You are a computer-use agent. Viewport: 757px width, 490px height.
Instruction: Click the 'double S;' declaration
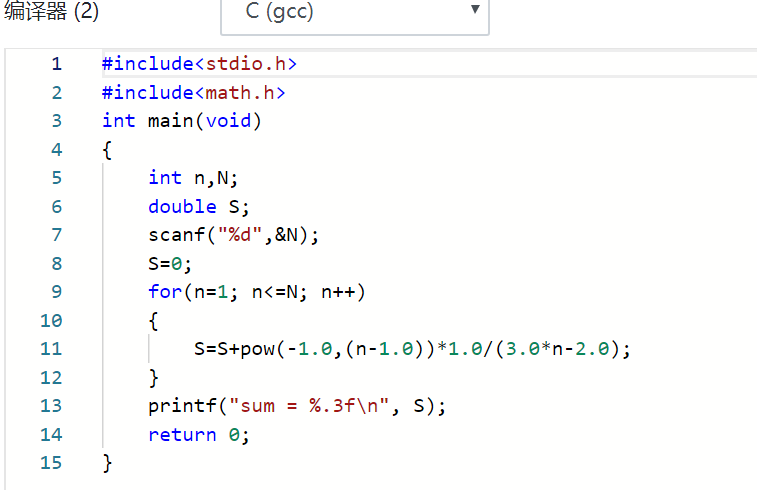click(x=198, y=207)
